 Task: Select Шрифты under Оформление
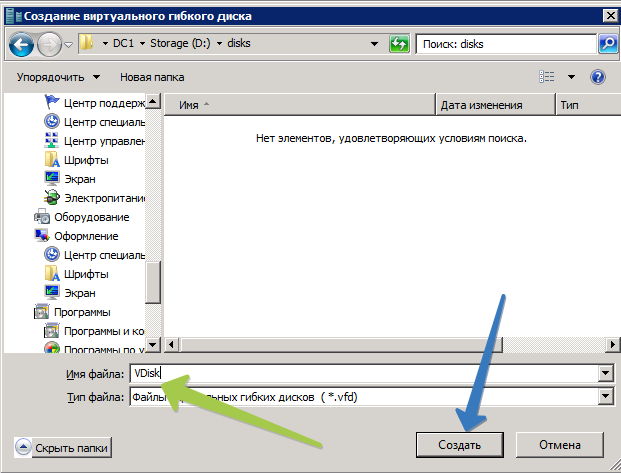(x=76, y=274)
